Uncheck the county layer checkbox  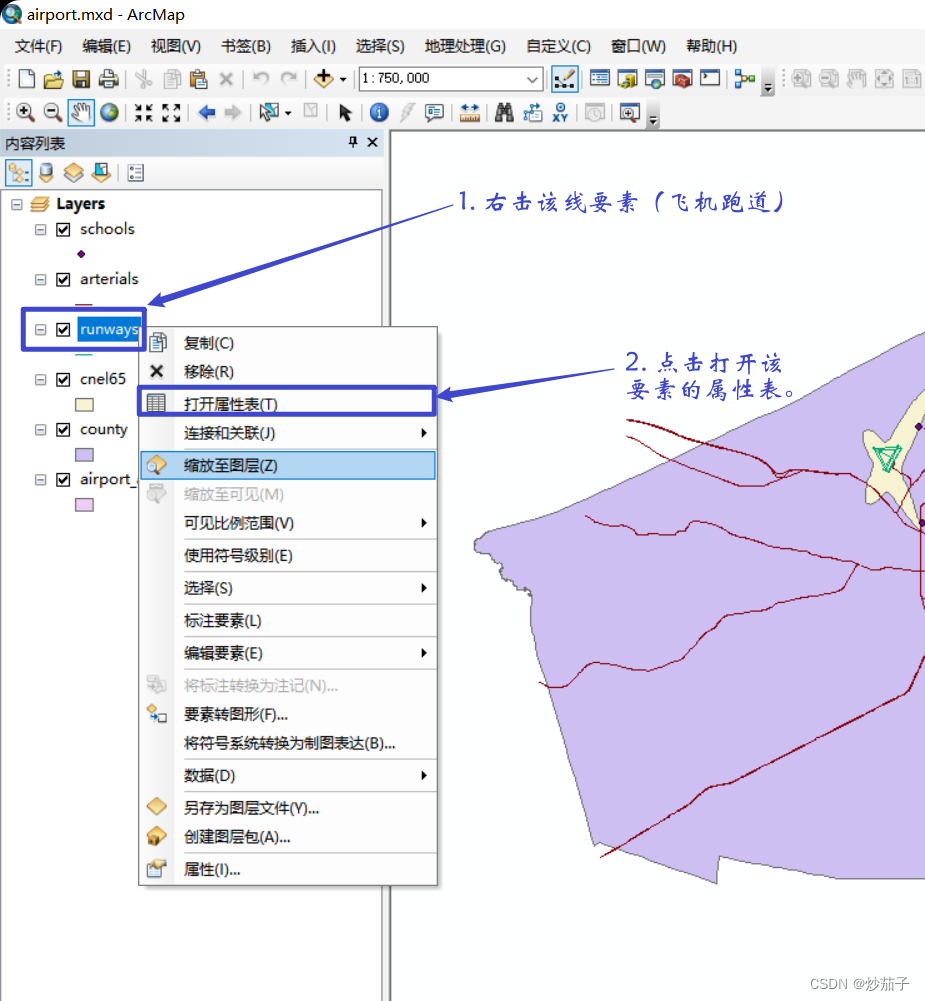tap(63, 430)
